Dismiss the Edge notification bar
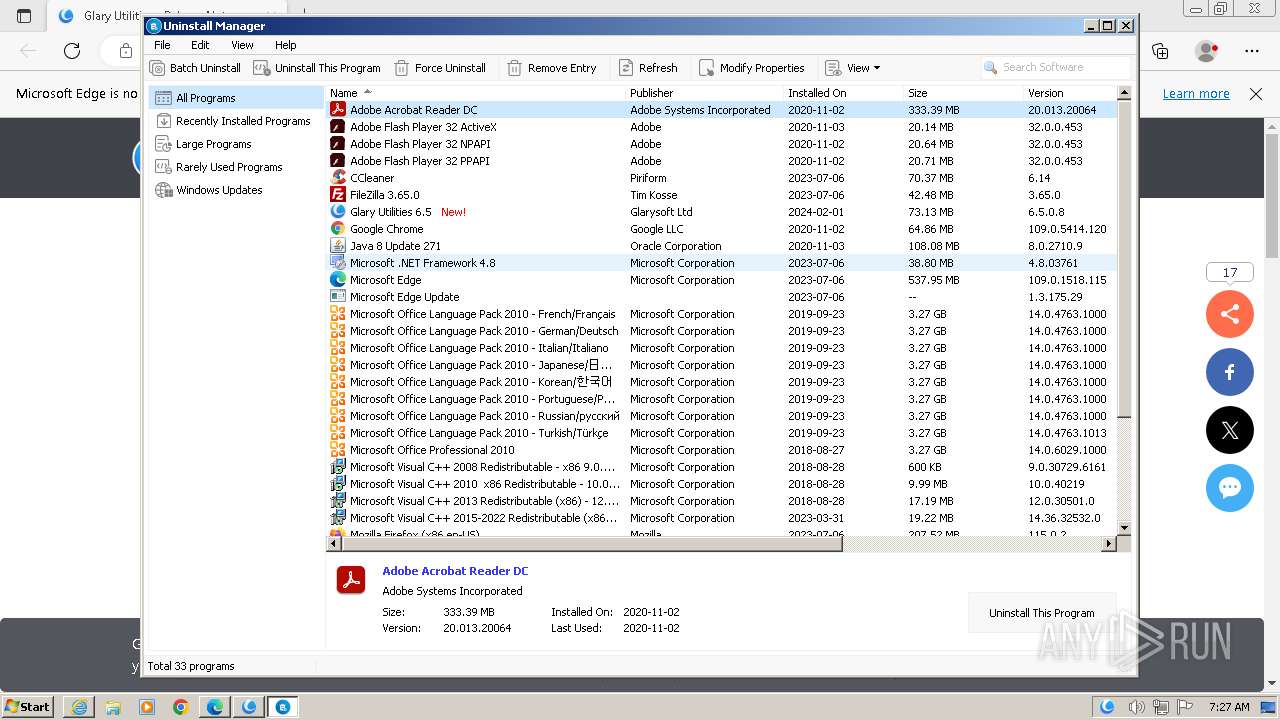 tap(1256, 93)
